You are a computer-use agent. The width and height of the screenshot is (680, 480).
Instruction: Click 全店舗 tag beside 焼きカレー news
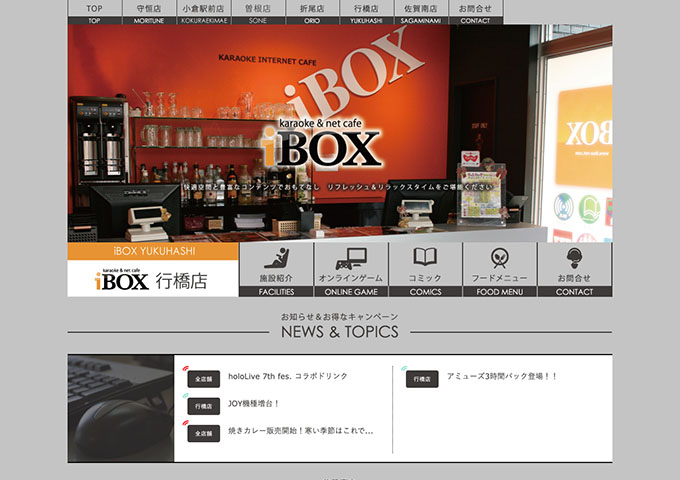(203, 433)
